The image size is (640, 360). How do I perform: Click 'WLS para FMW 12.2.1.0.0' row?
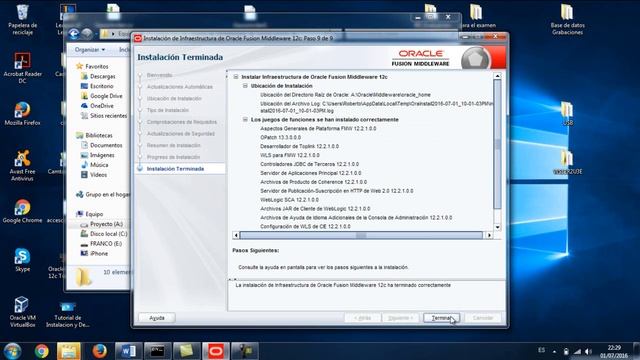[290, 155]
